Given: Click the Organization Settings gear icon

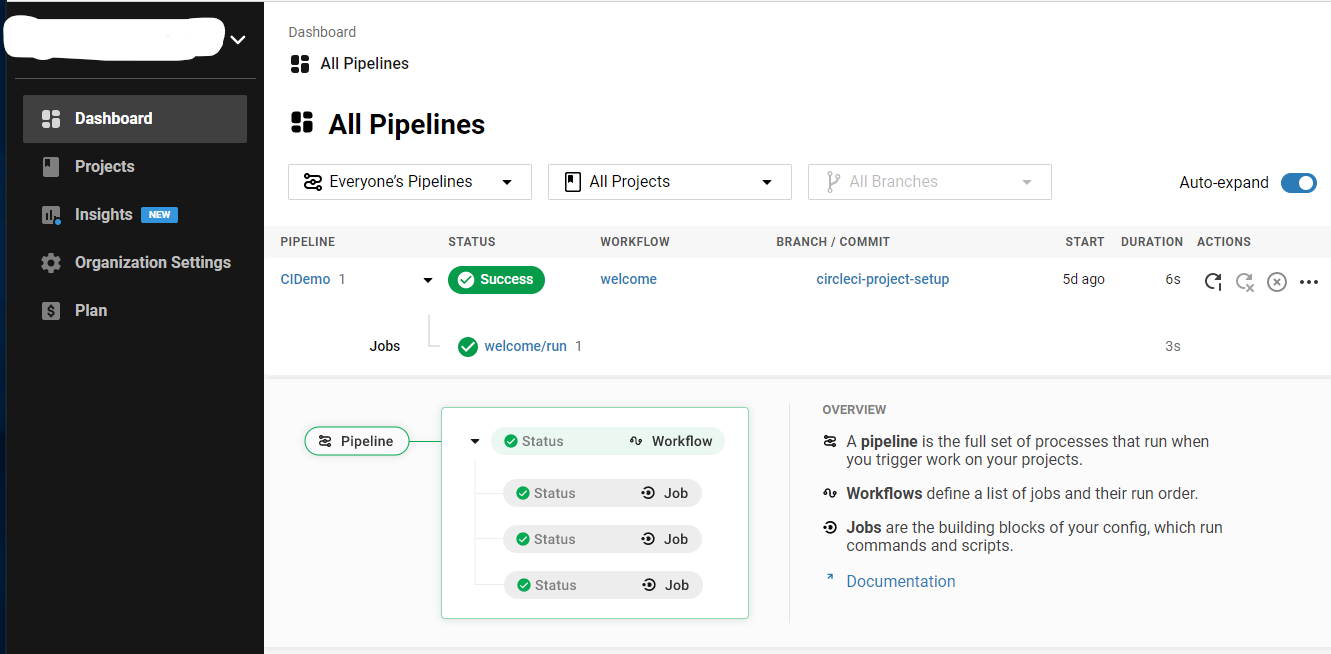Looking at the screenshot, I should coord(51,263).
